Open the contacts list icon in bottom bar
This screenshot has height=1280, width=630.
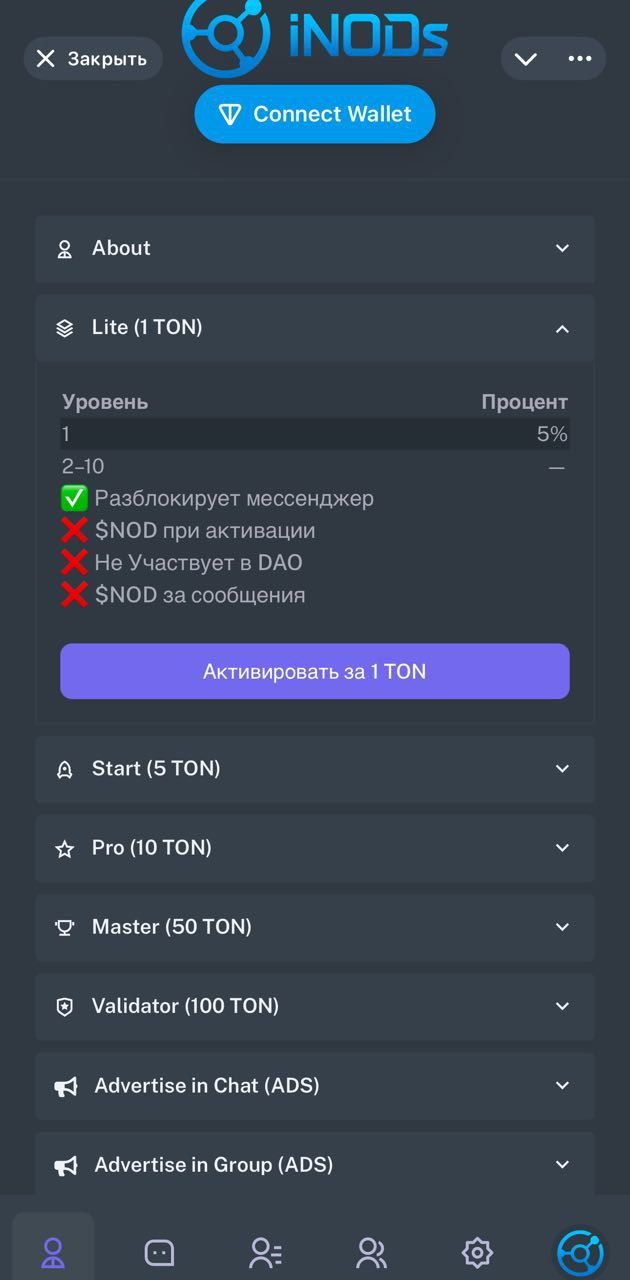coord(265,1251)
